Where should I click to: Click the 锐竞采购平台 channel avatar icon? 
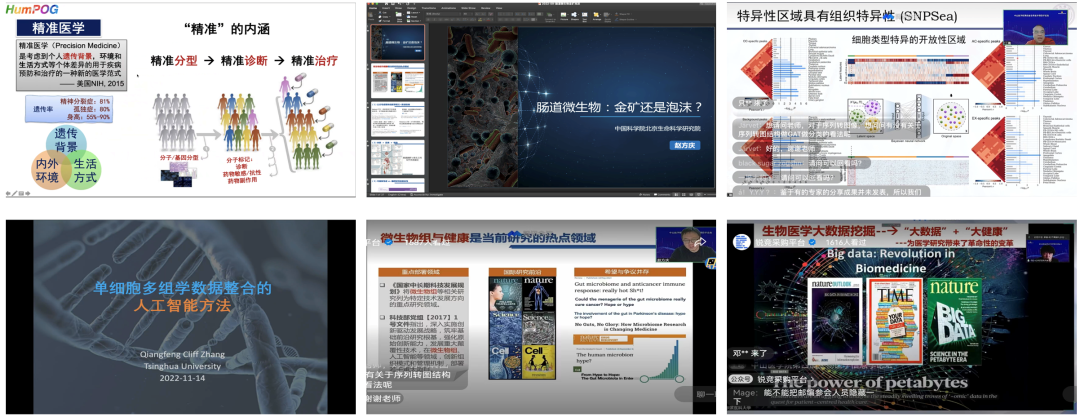click(741, 242)
